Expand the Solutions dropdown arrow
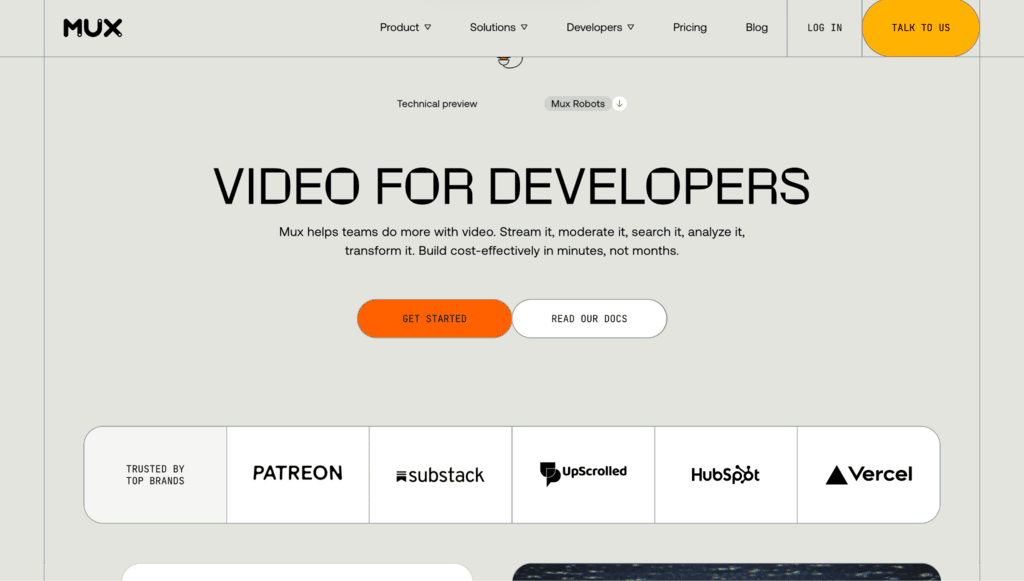 coord(524,27)
